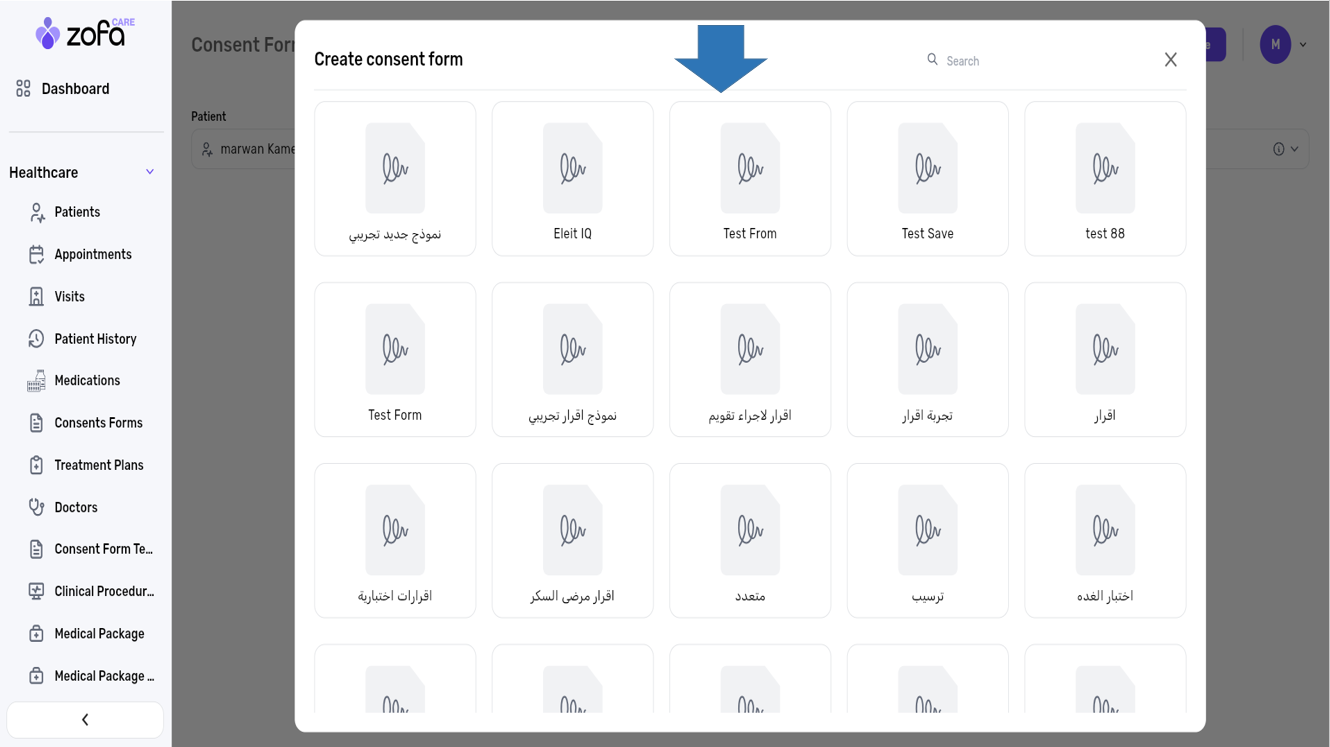
Task: Go to Consent Form Templates menu item
Action: click(x=103, y=549)
